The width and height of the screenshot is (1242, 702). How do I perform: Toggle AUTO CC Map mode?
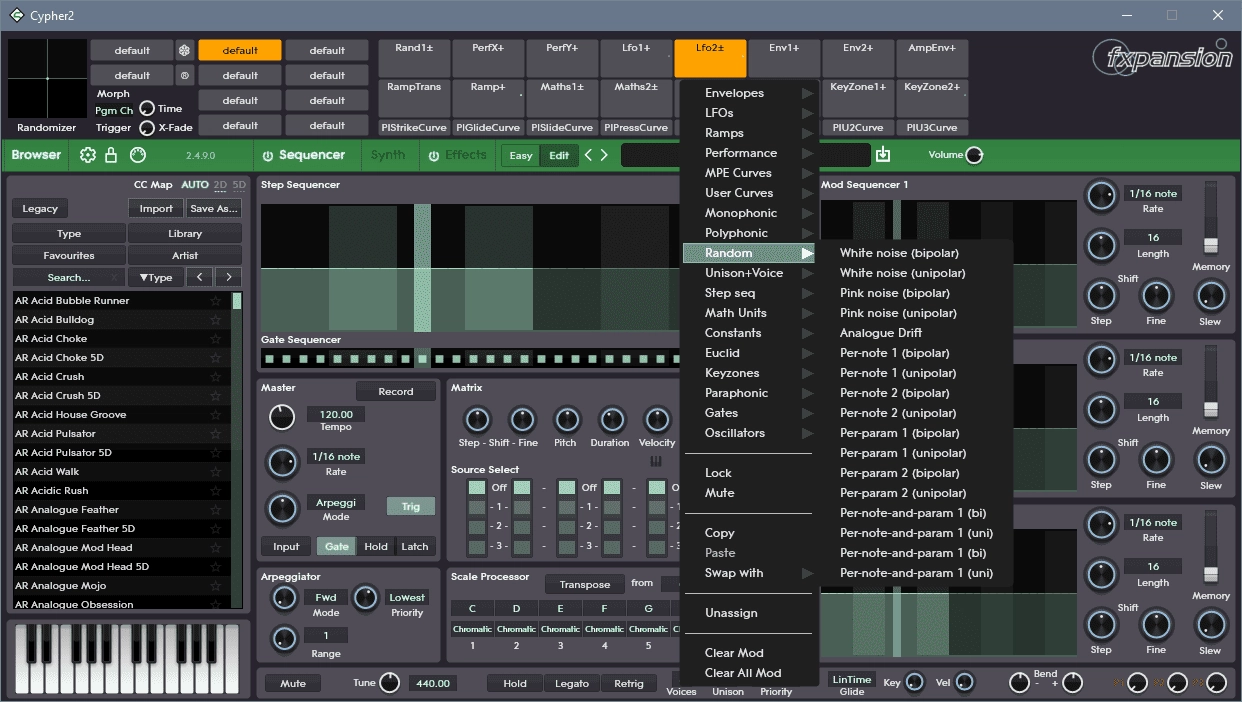(195, 185)
